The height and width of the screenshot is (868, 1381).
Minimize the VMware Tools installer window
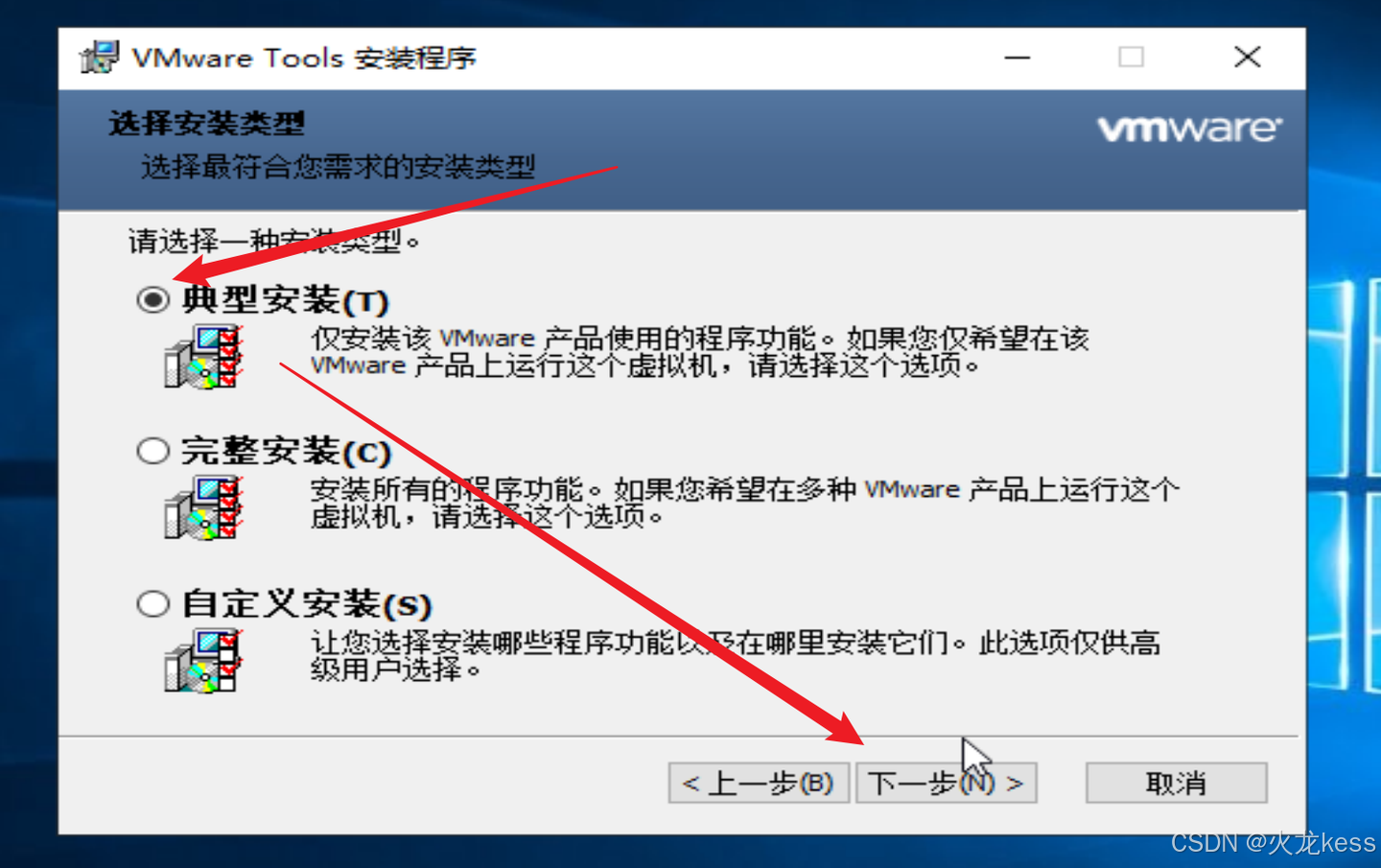click(x=1018, y=58)
